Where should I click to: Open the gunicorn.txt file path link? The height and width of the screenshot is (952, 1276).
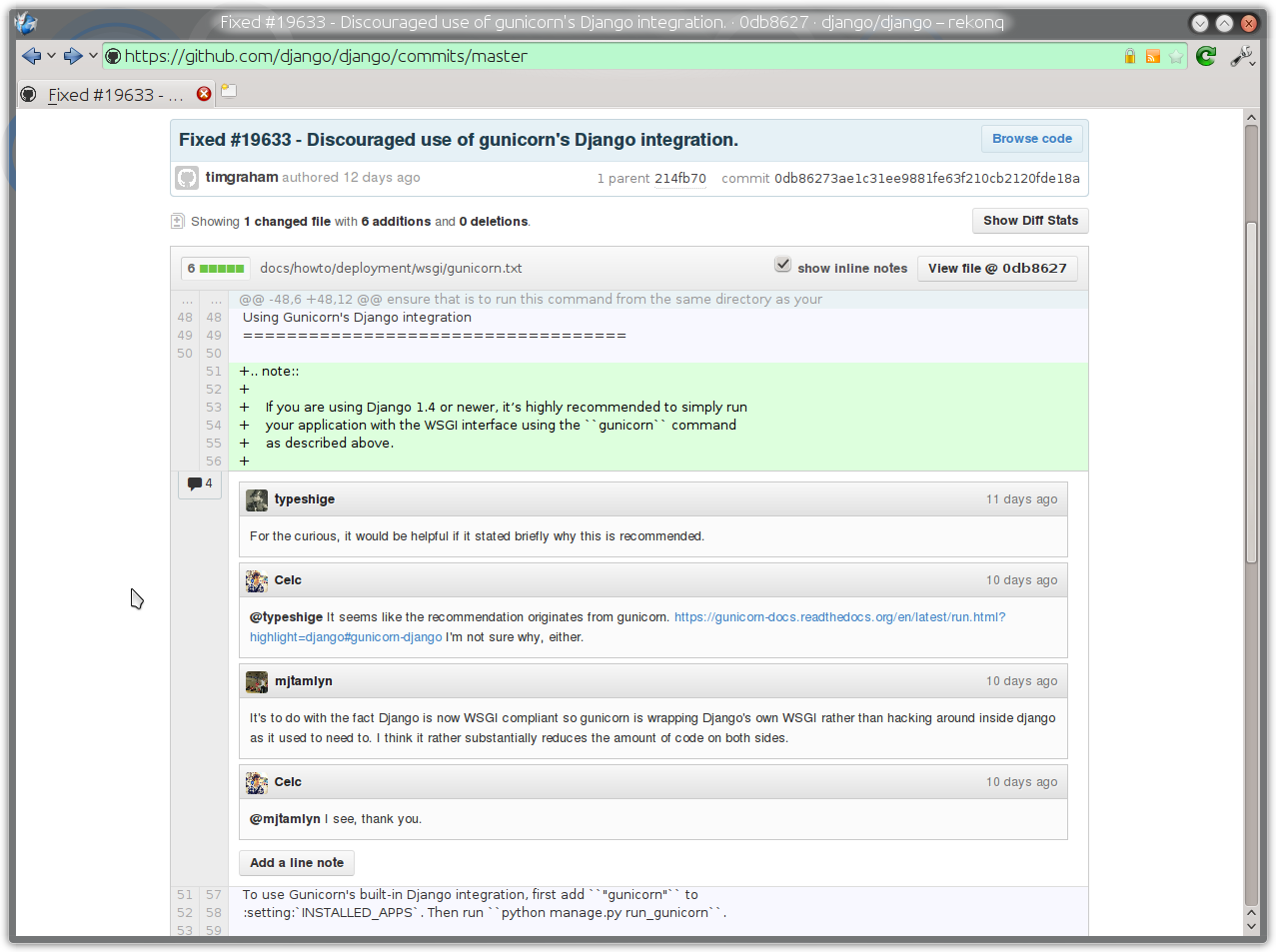[x=391, y=268]
